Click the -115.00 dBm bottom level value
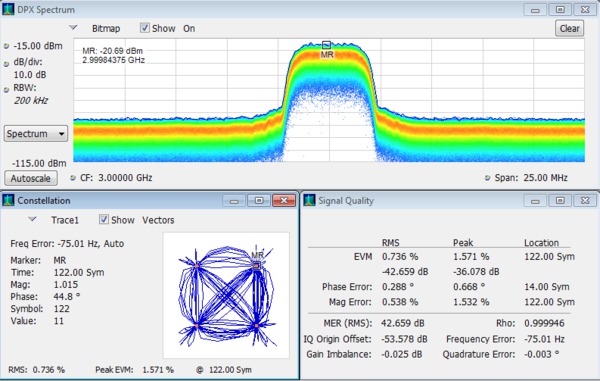Screen dimensions: 600x381 [x=39, y=163]
